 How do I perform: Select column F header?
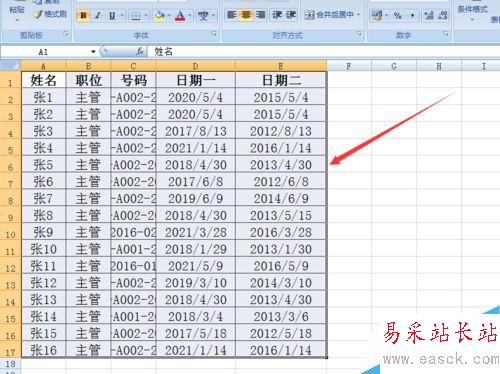point(349,66)
